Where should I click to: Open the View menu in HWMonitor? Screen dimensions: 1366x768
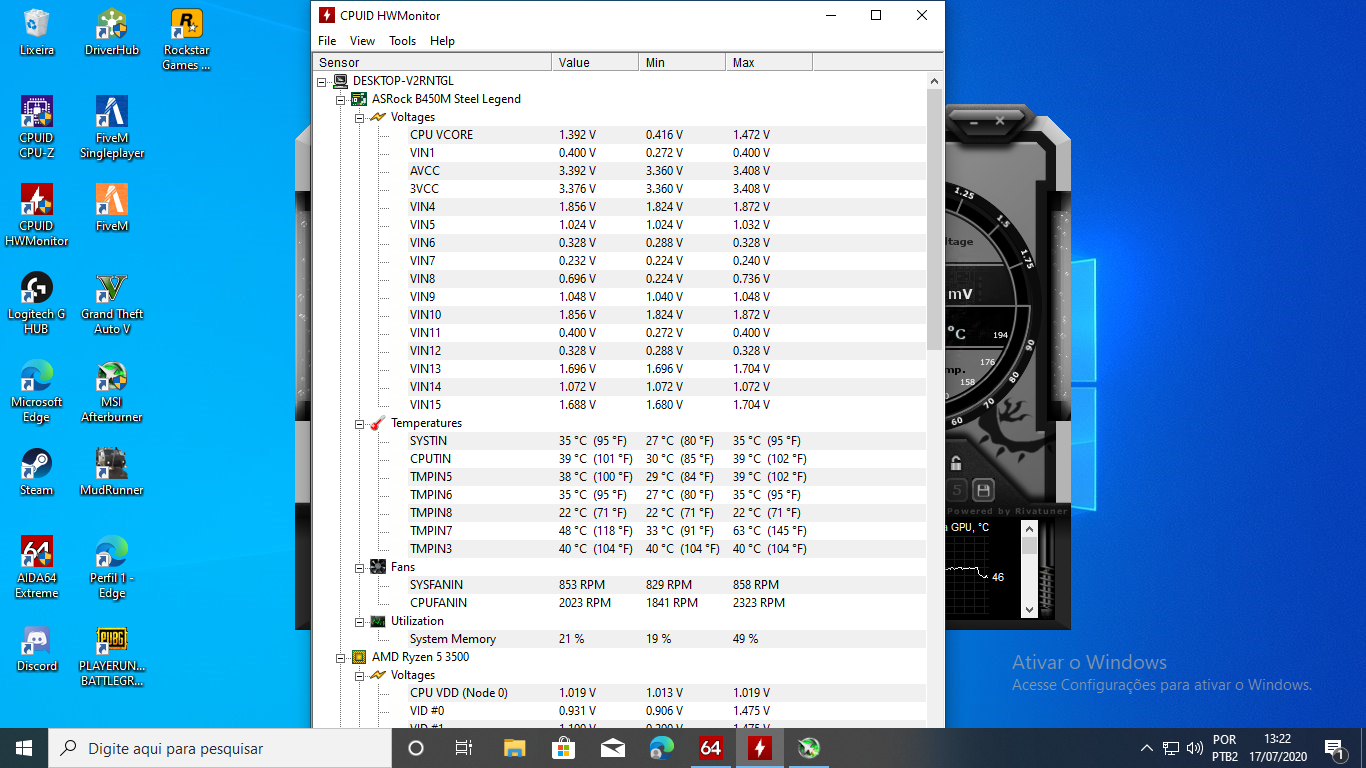pos(362,41)
